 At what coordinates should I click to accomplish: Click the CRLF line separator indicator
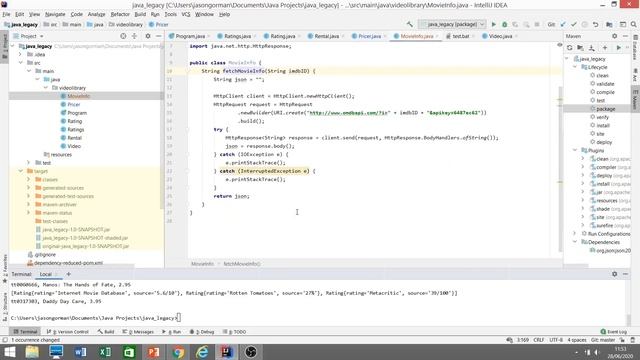538,340
